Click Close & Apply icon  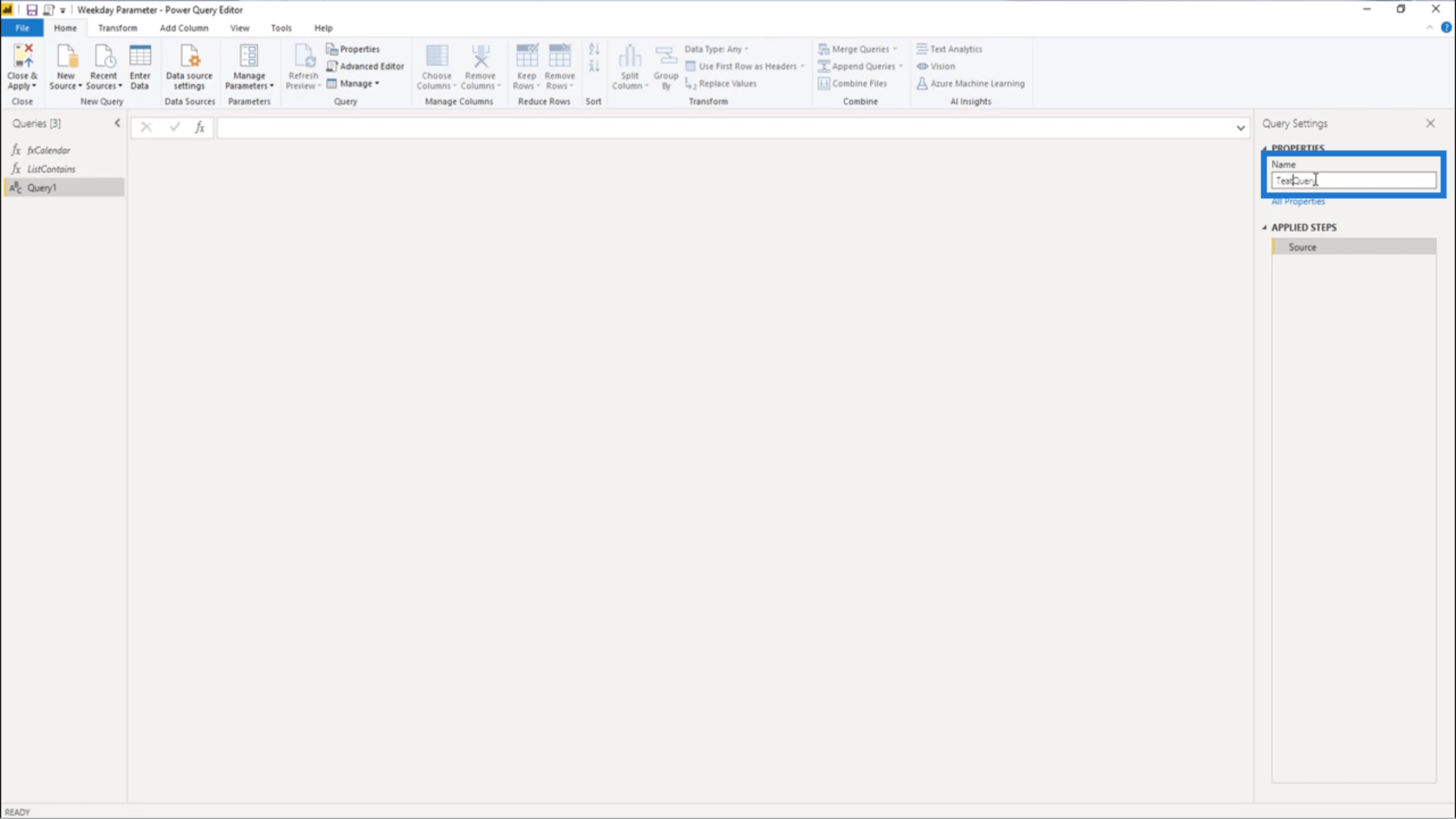(x=23, y=56)
